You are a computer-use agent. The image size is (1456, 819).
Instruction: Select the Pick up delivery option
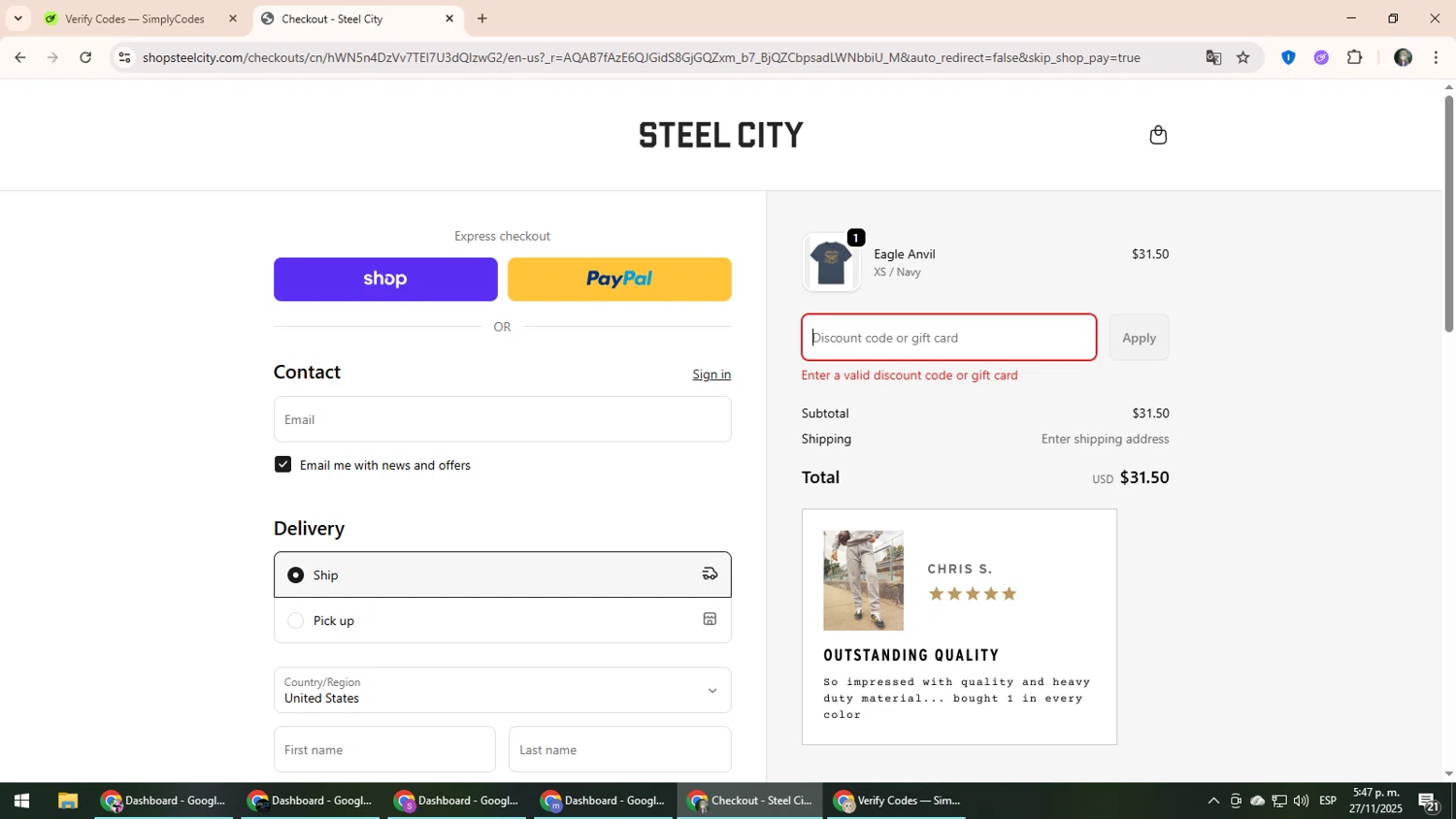coord(502,620)
